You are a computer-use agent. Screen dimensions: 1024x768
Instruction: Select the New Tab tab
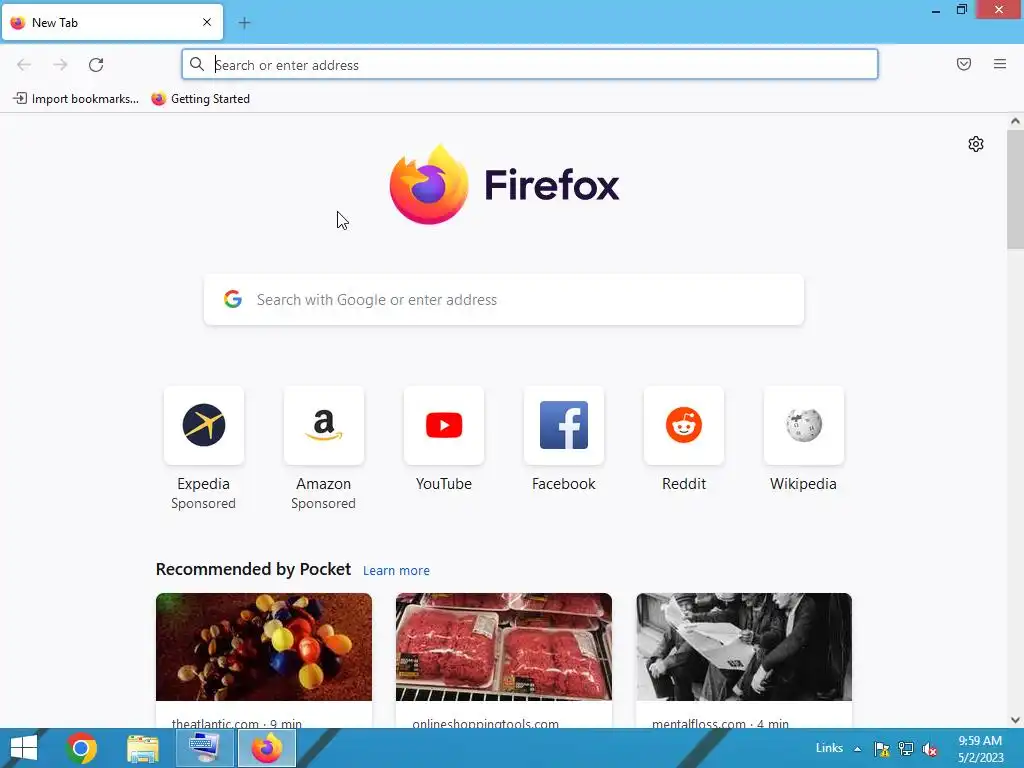pos(112,22)
